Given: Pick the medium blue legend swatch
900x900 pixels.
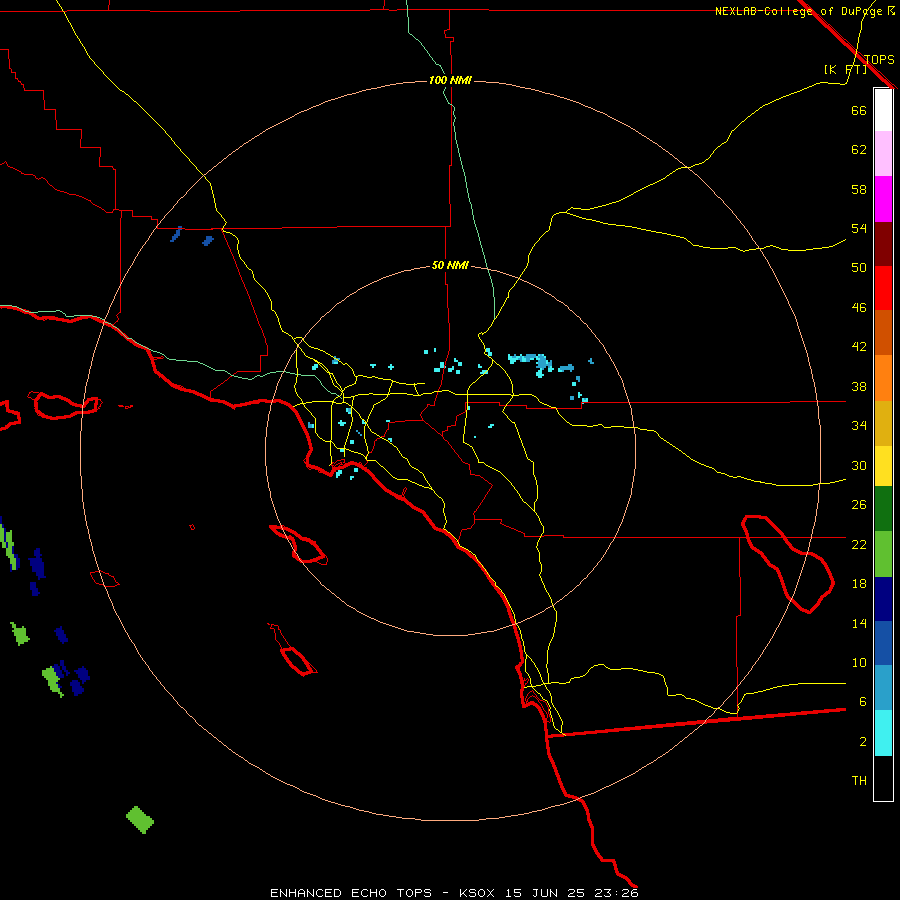Looking at the screenshot, I should click(883, 643).
